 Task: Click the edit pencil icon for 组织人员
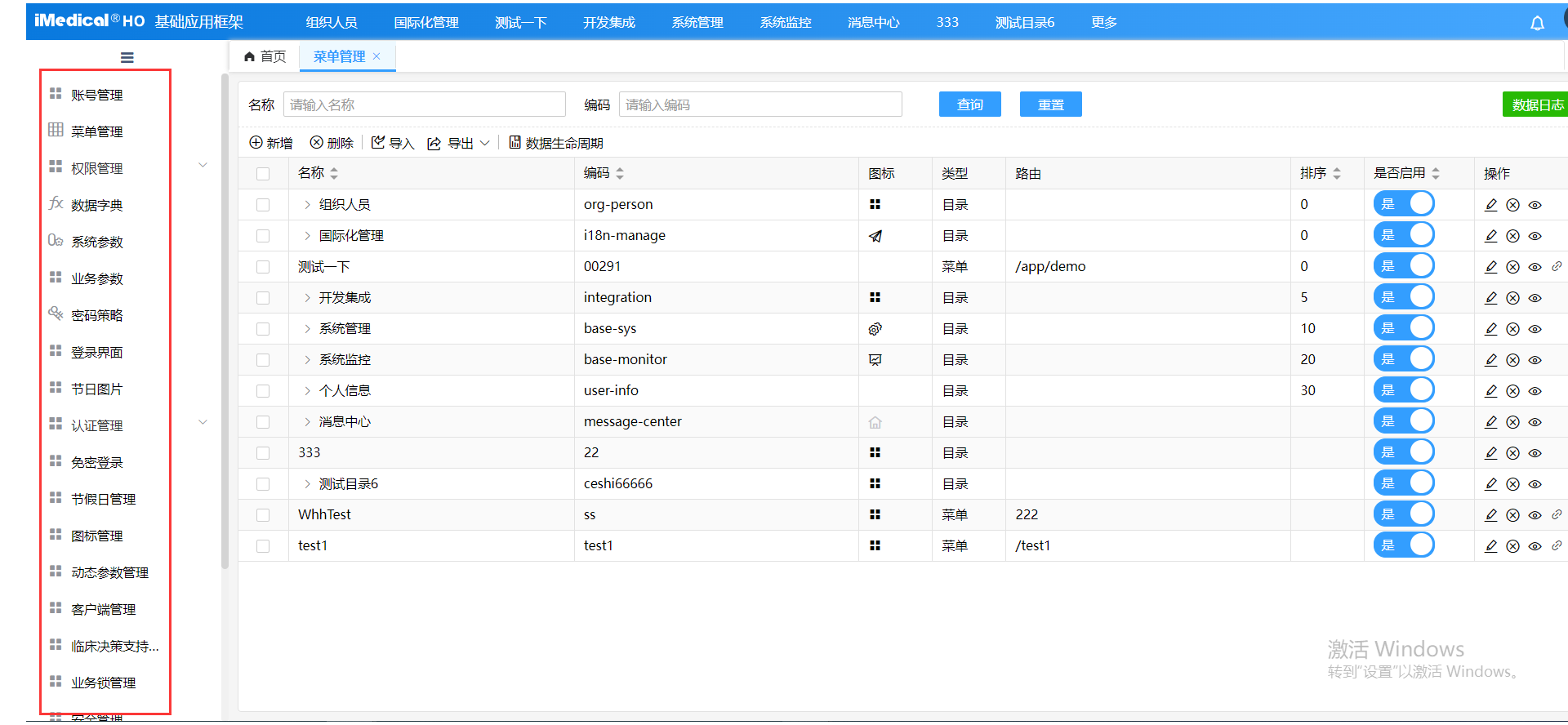[x=1490, y=205]
